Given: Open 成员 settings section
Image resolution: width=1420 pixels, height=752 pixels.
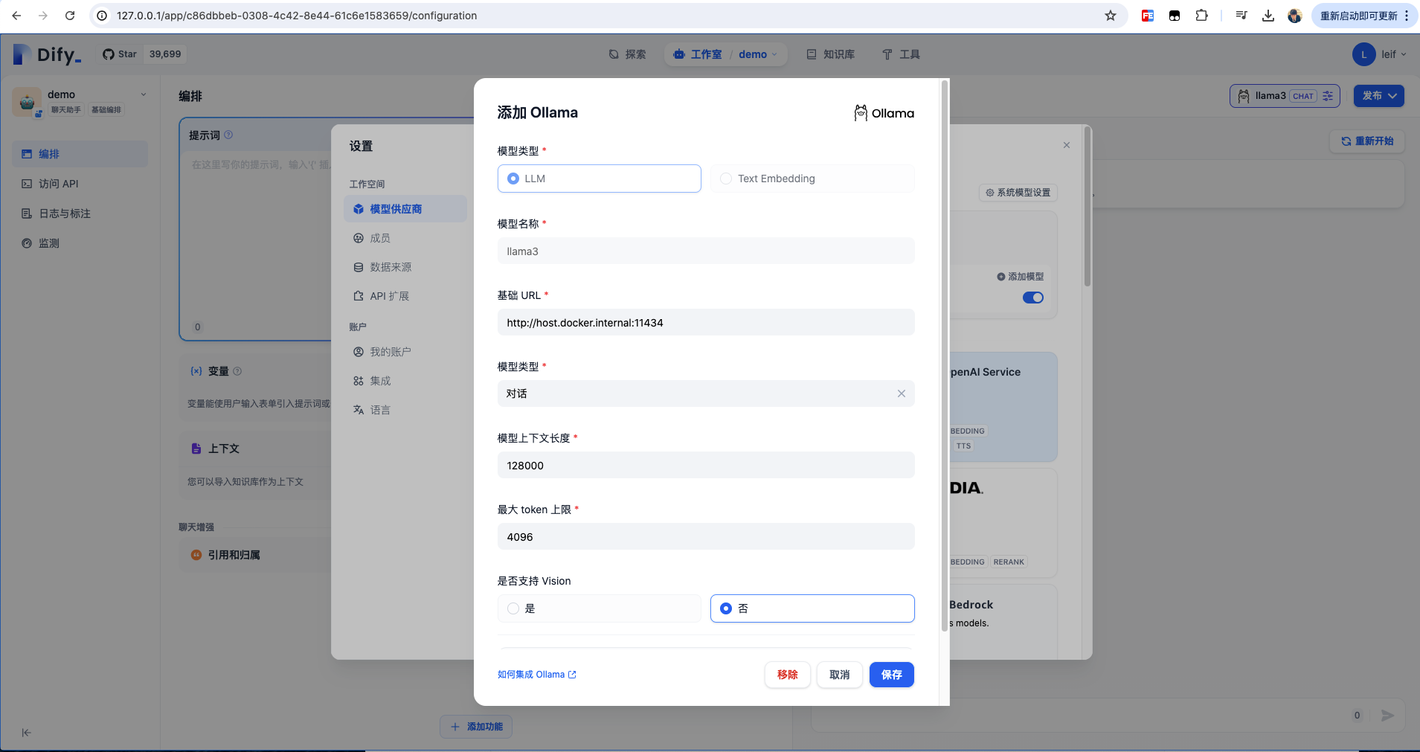Looking at the screenshot, I should point(379,238).
